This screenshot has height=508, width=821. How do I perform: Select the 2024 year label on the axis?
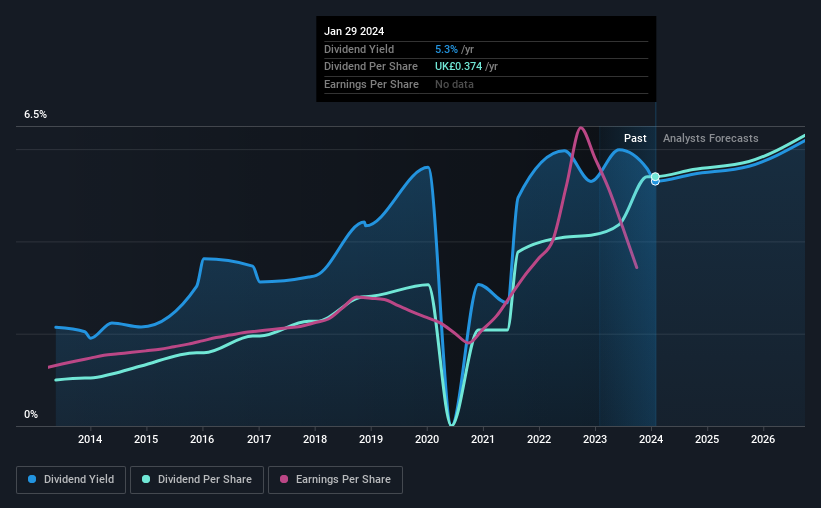[651, 439]
